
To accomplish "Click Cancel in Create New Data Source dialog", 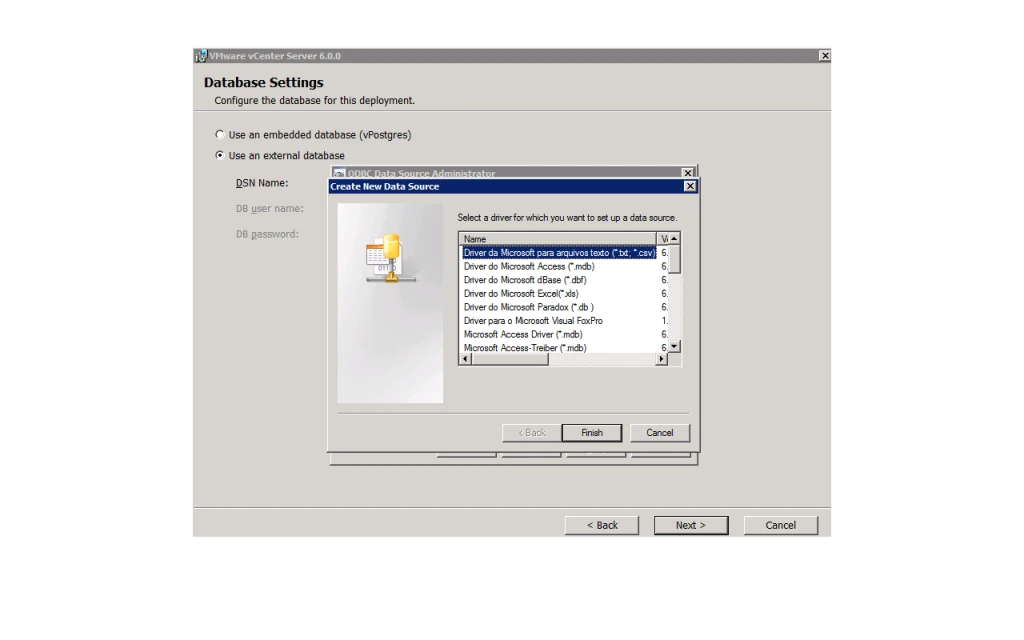I will [x=660, y=433].
